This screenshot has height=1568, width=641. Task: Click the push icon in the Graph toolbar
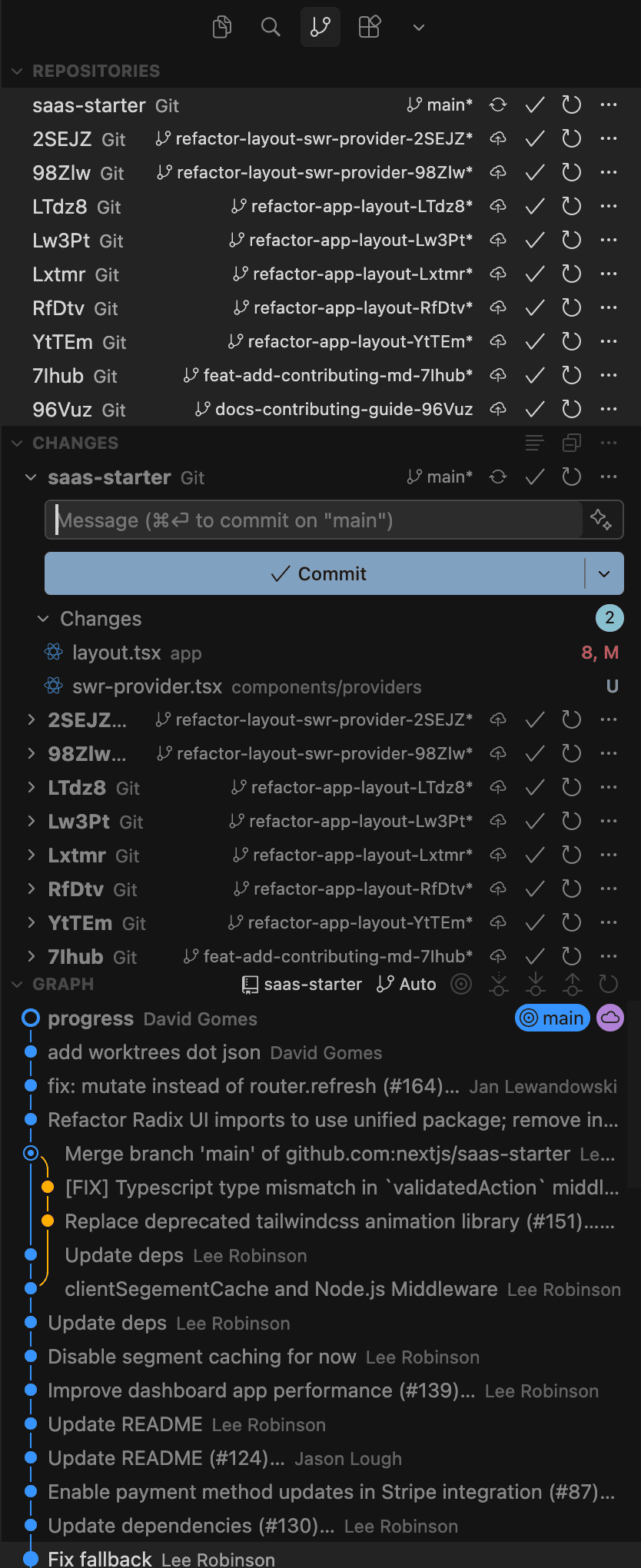[571, 984]
